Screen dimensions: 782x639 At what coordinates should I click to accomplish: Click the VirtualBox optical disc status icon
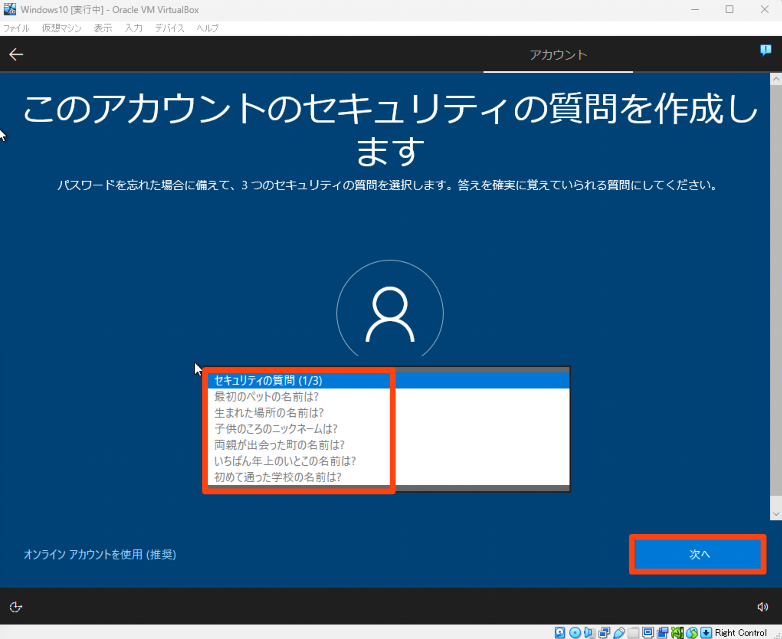pos(575,633)
